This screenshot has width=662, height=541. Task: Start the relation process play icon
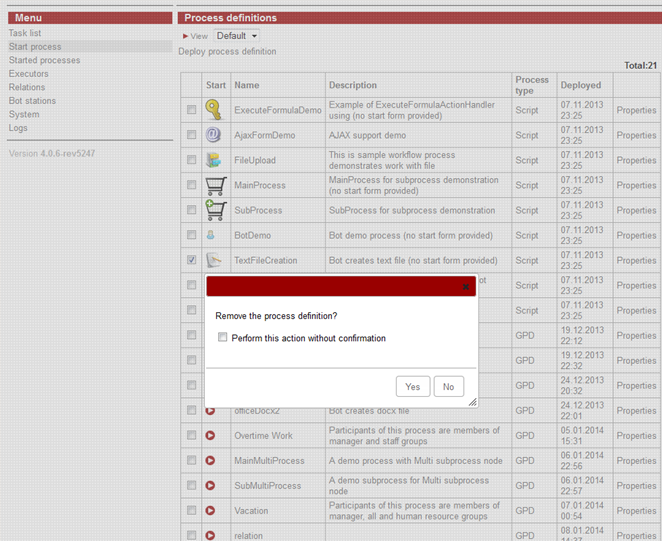[210, 536]
